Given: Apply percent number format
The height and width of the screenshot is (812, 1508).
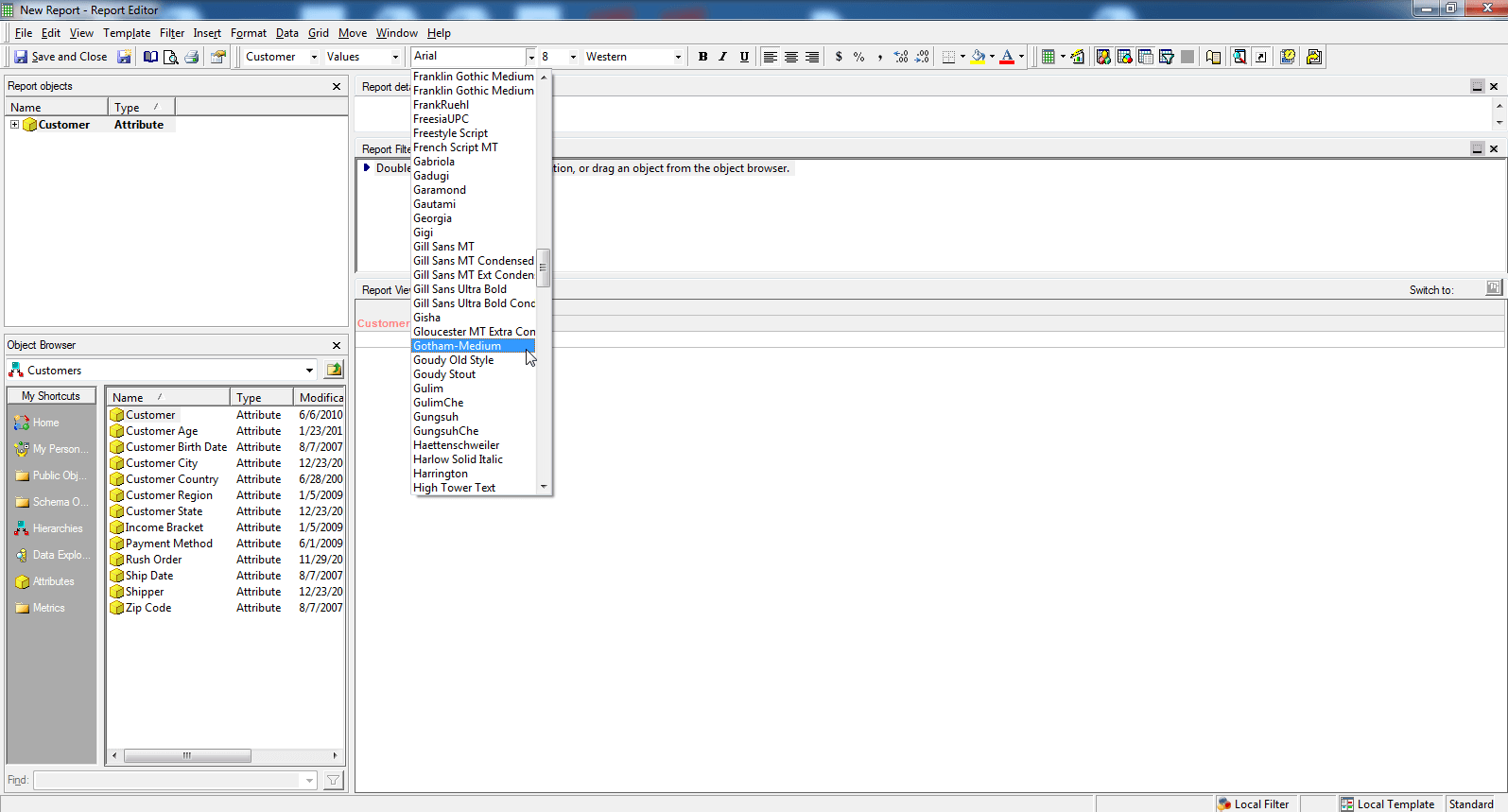Looking at the screenshot, I should [859, 57].
